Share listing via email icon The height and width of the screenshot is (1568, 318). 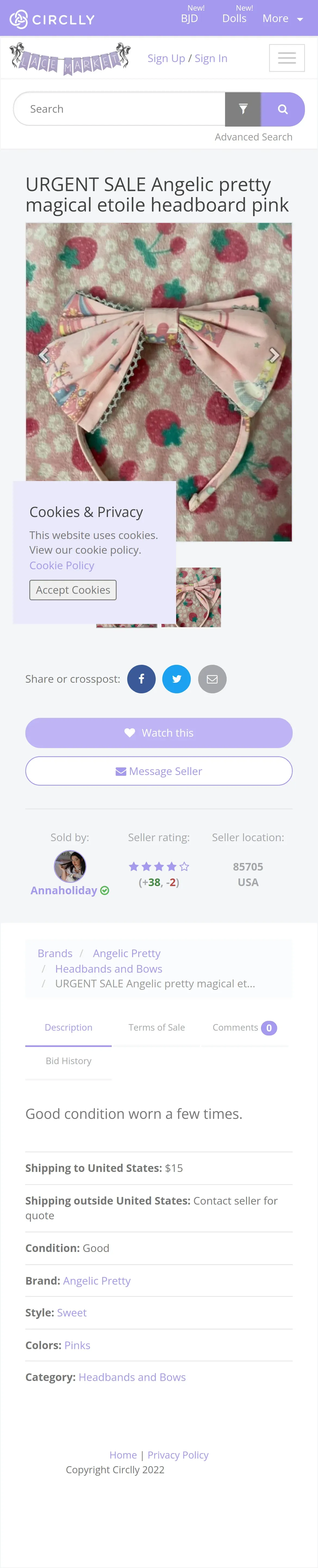point(212,679)
